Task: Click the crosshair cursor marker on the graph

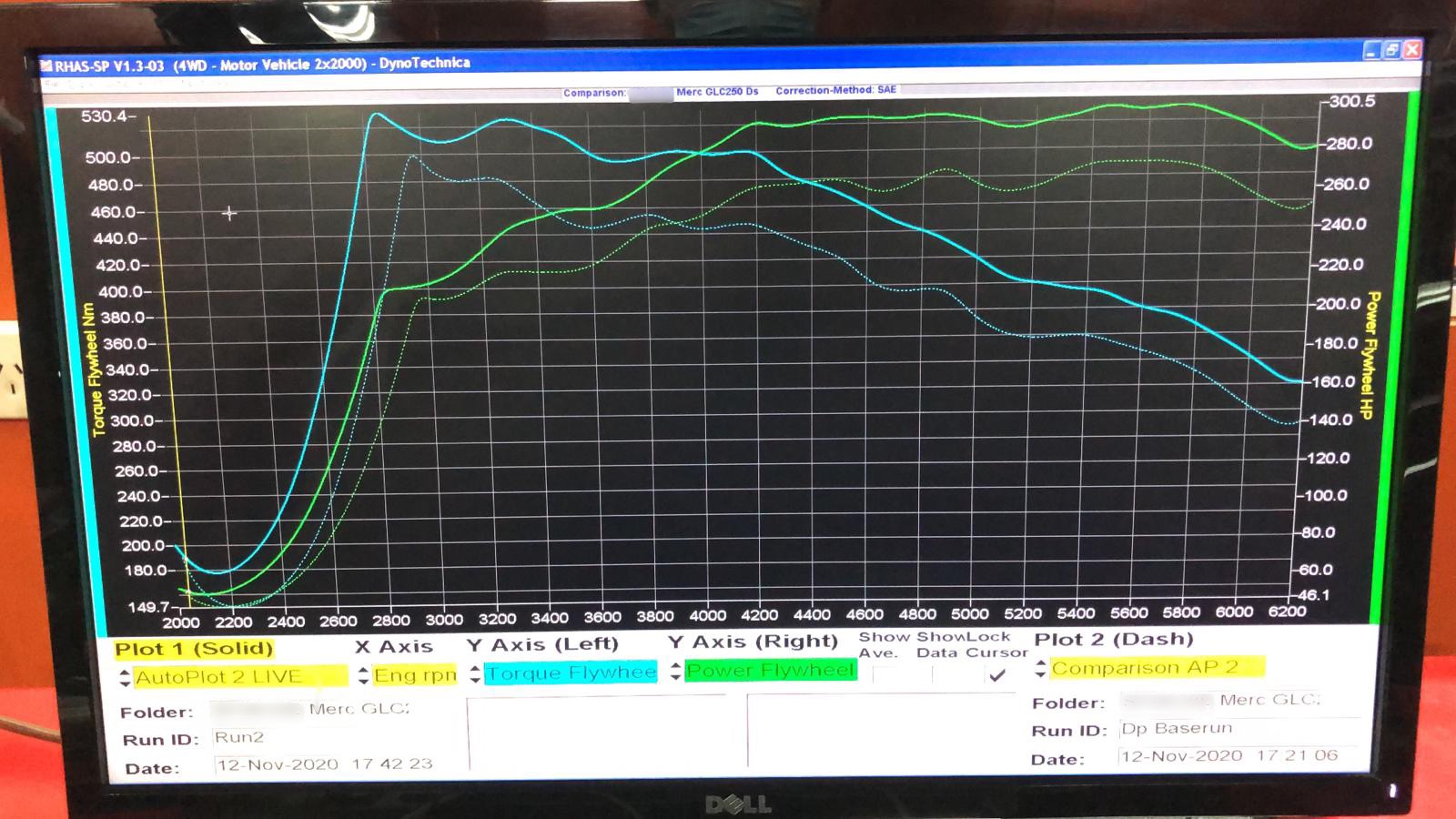Action: (229, 213)
